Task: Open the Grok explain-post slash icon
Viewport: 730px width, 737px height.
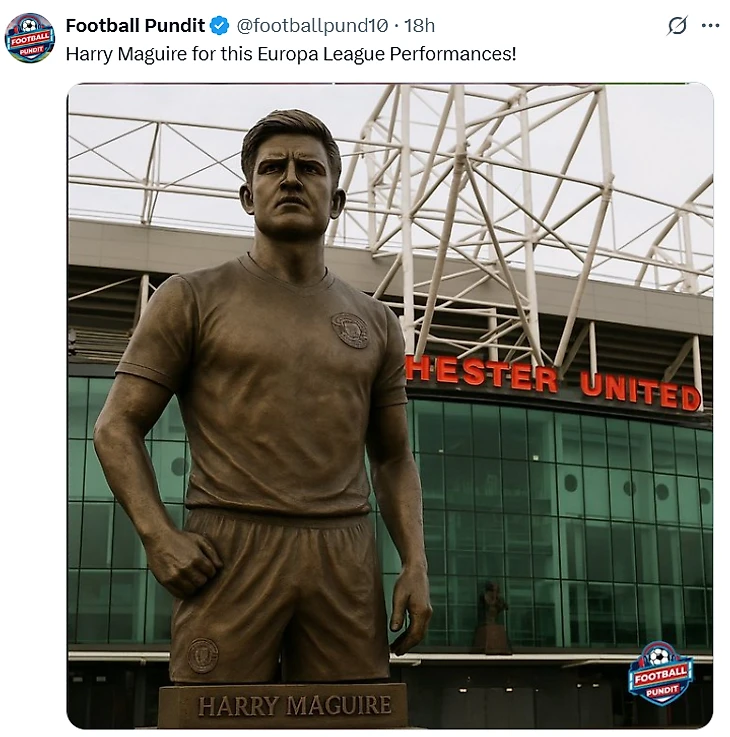Action: click(x=677, y=25)
